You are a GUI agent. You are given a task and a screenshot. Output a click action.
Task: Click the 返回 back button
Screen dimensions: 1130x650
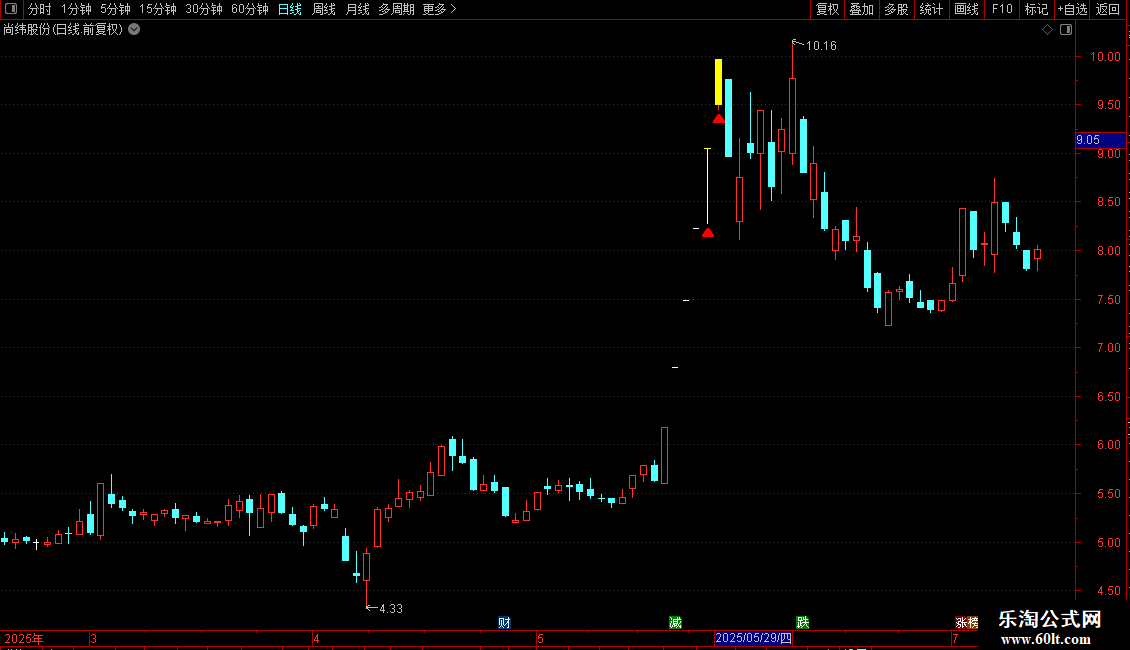[1108, 9]
